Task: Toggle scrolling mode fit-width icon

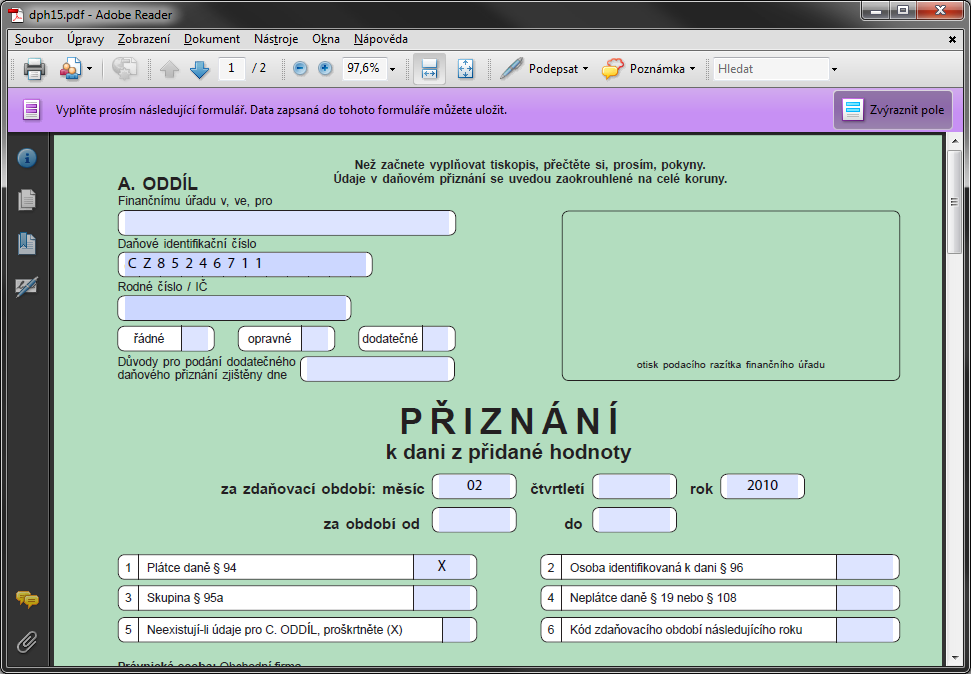Action: [429, 69]
